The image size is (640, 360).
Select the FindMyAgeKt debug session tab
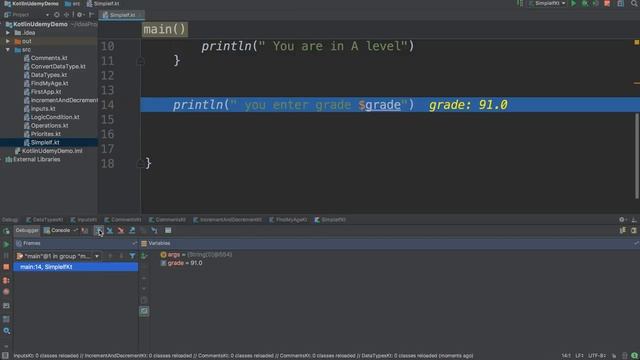288,220
